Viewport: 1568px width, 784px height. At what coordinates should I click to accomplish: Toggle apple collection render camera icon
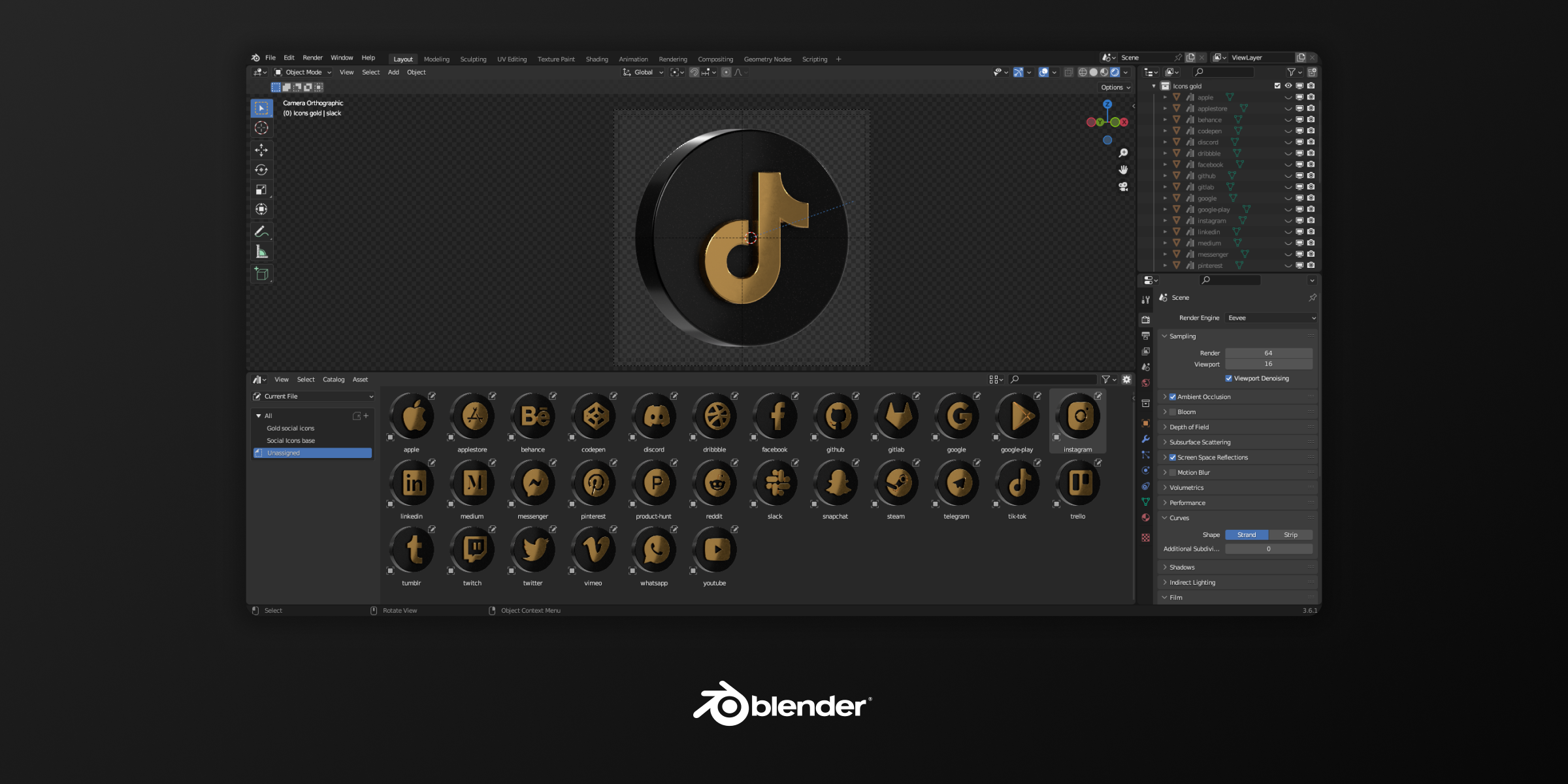[1311, 97]
